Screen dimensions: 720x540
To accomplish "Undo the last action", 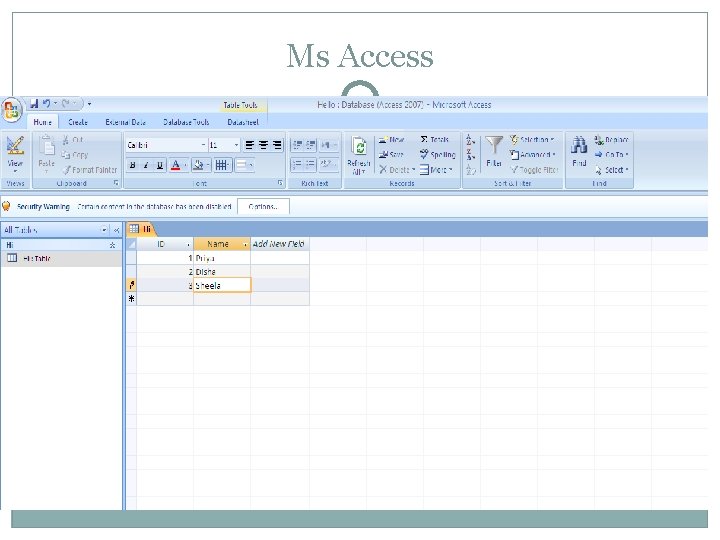I will coord(46,104).
